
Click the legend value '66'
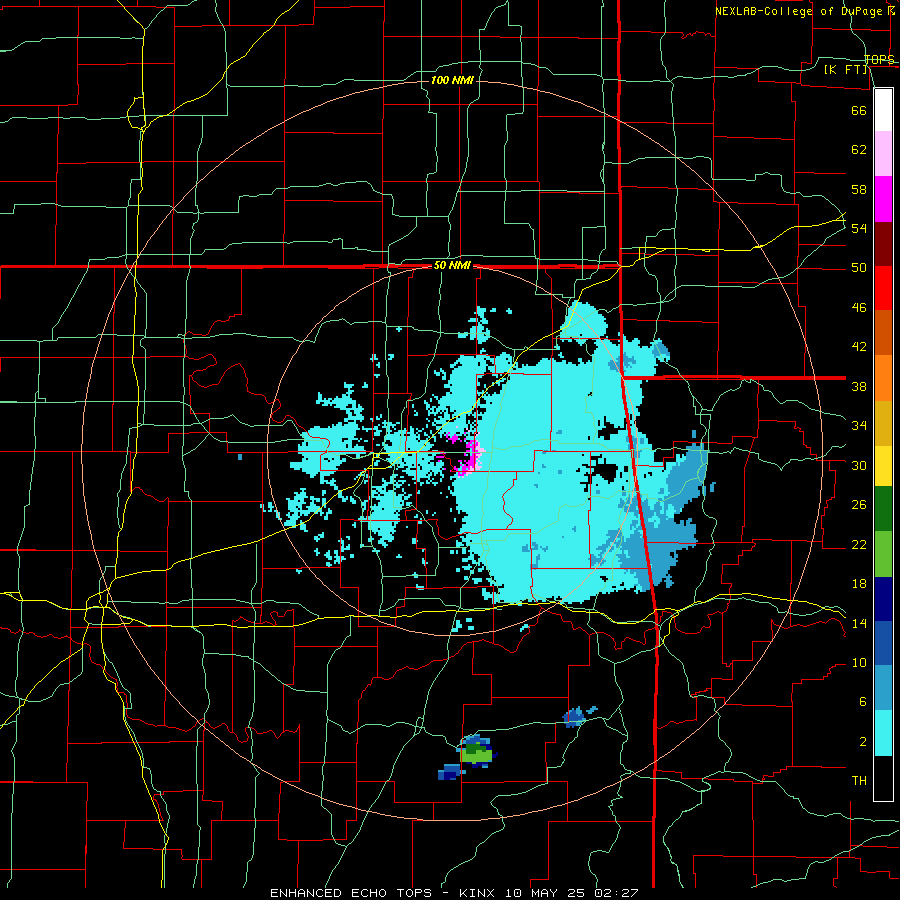[859, 110]
